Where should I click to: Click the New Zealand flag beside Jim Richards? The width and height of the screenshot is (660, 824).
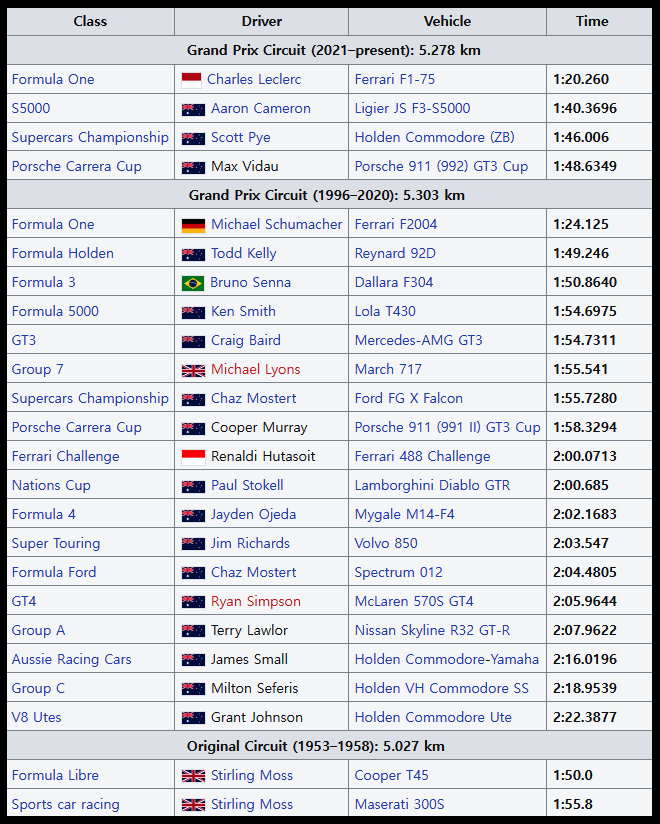pyautogui.click(x=193, y=544)
